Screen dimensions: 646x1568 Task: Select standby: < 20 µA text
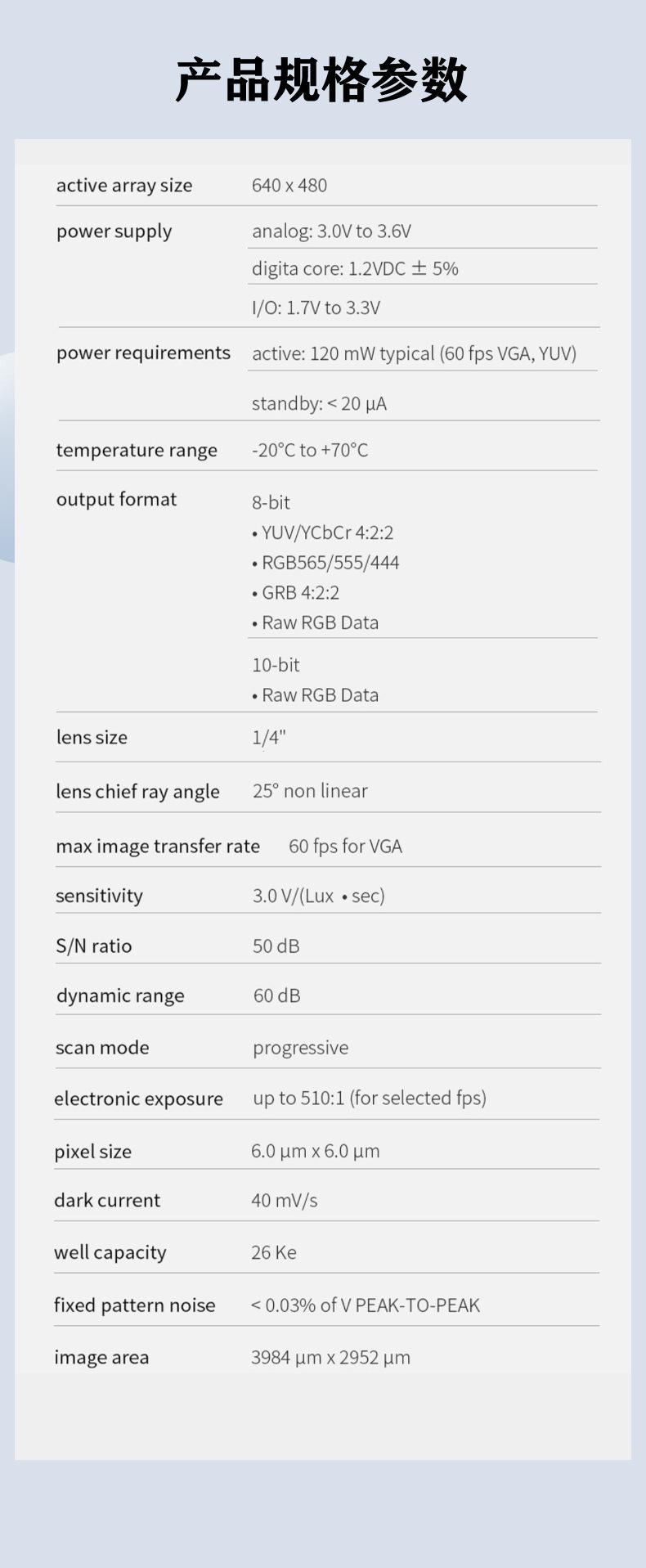[319, 403]
